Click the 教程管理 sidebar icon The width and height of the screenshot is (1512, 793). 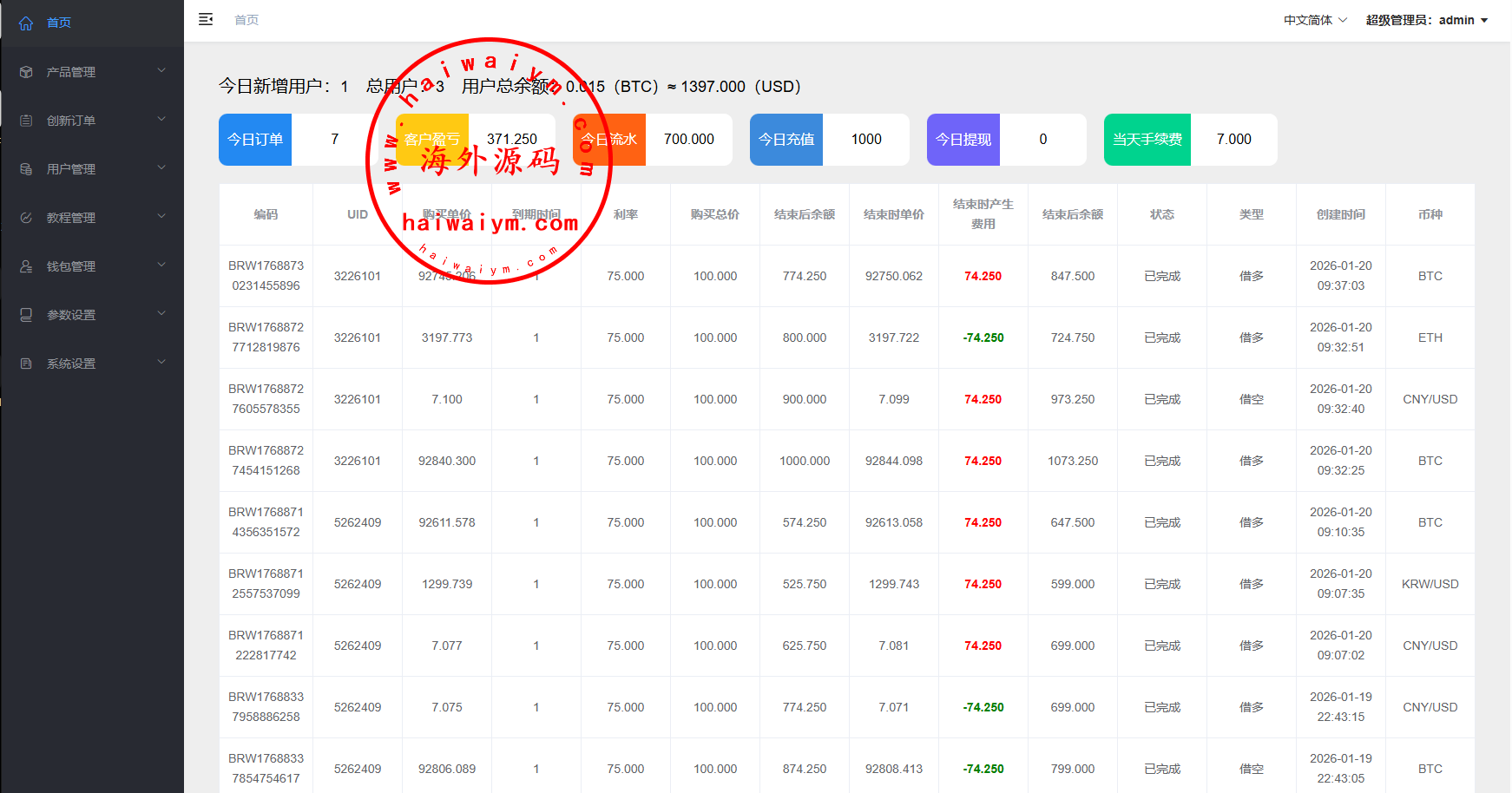(x=26, y=218)
